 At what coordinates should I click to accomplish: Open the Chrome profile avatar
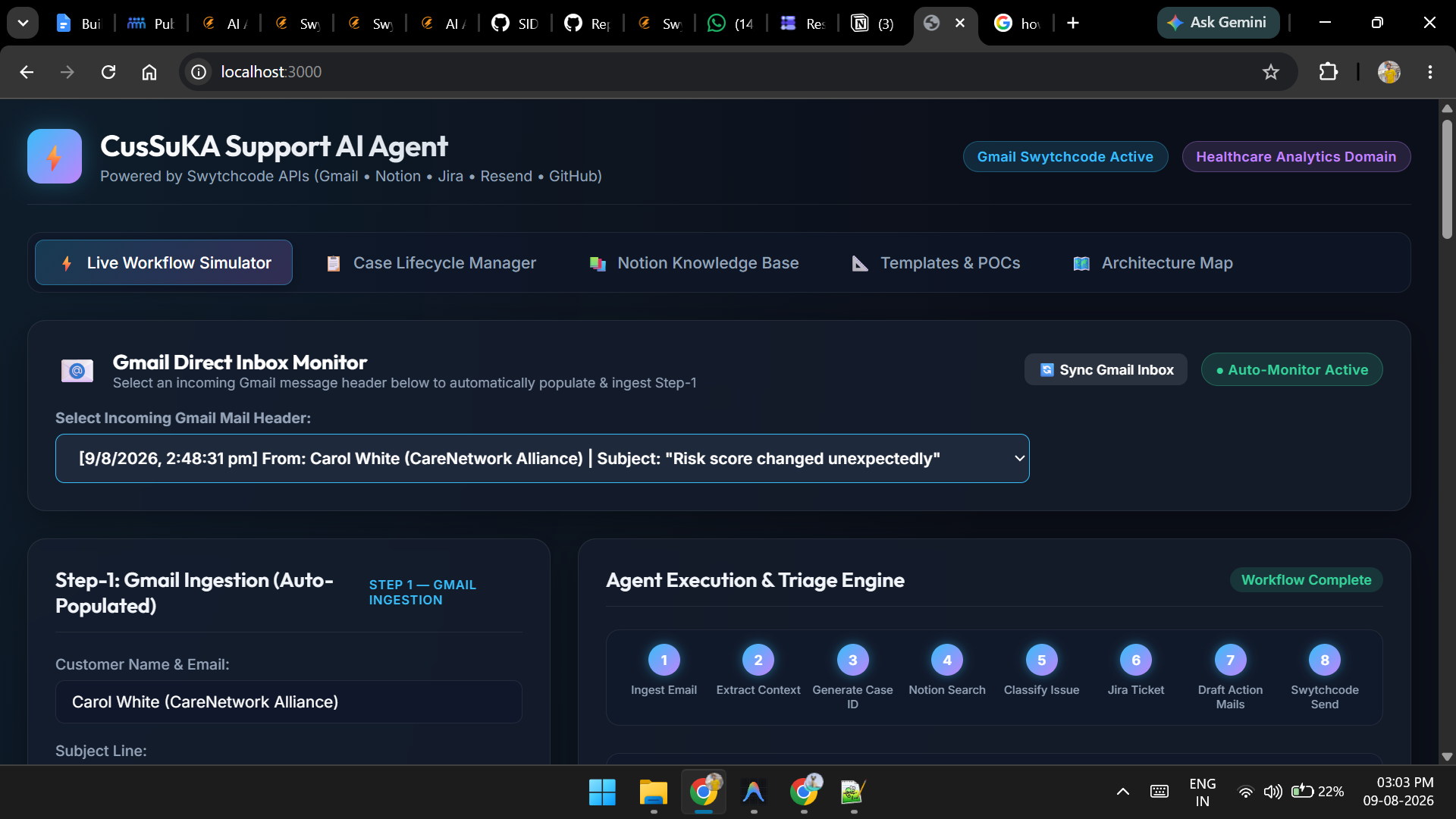point(1389,72)
